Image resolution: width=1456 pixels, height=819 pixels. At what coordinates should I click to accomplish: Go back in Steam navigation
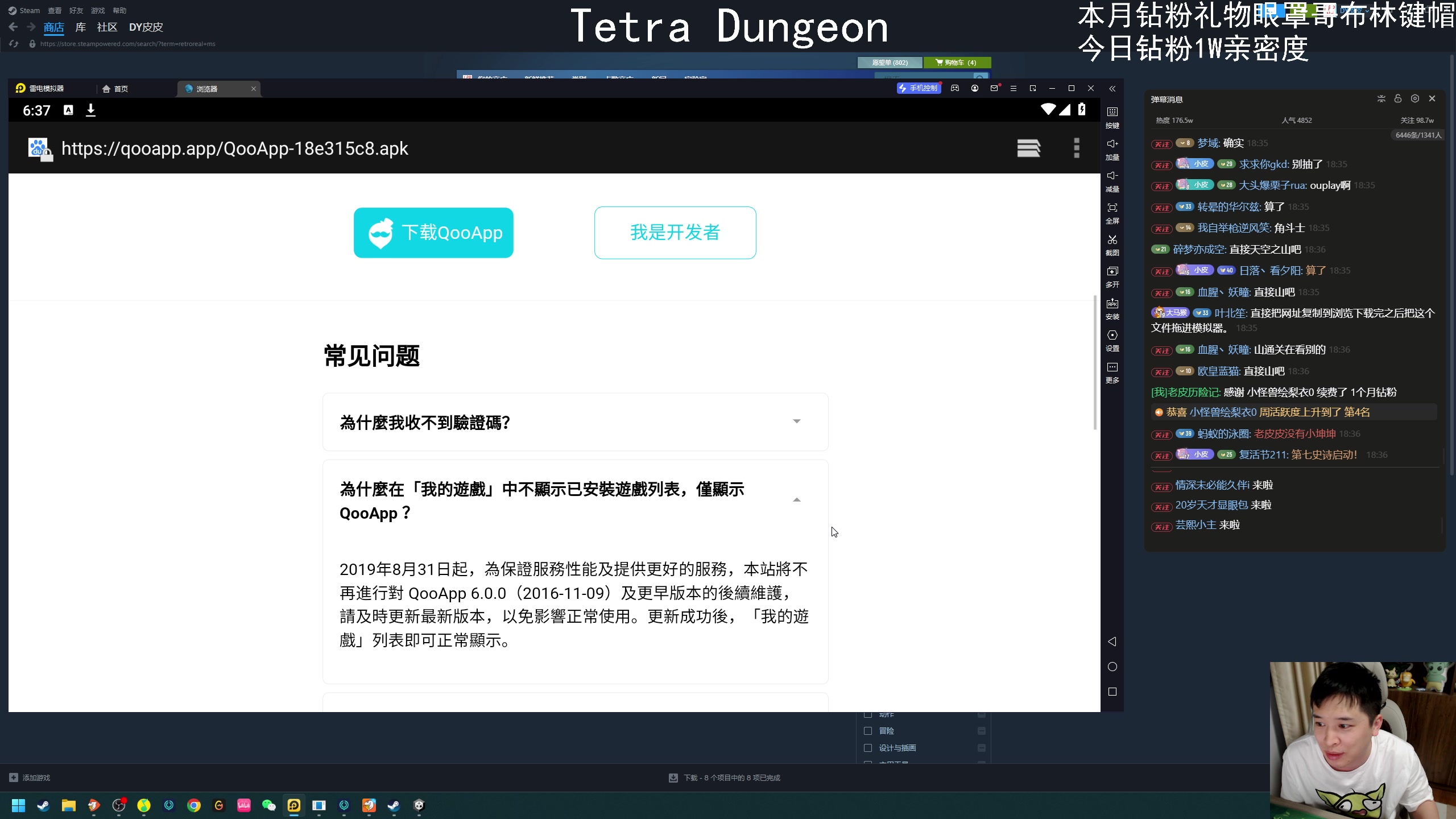pos(14,27)
